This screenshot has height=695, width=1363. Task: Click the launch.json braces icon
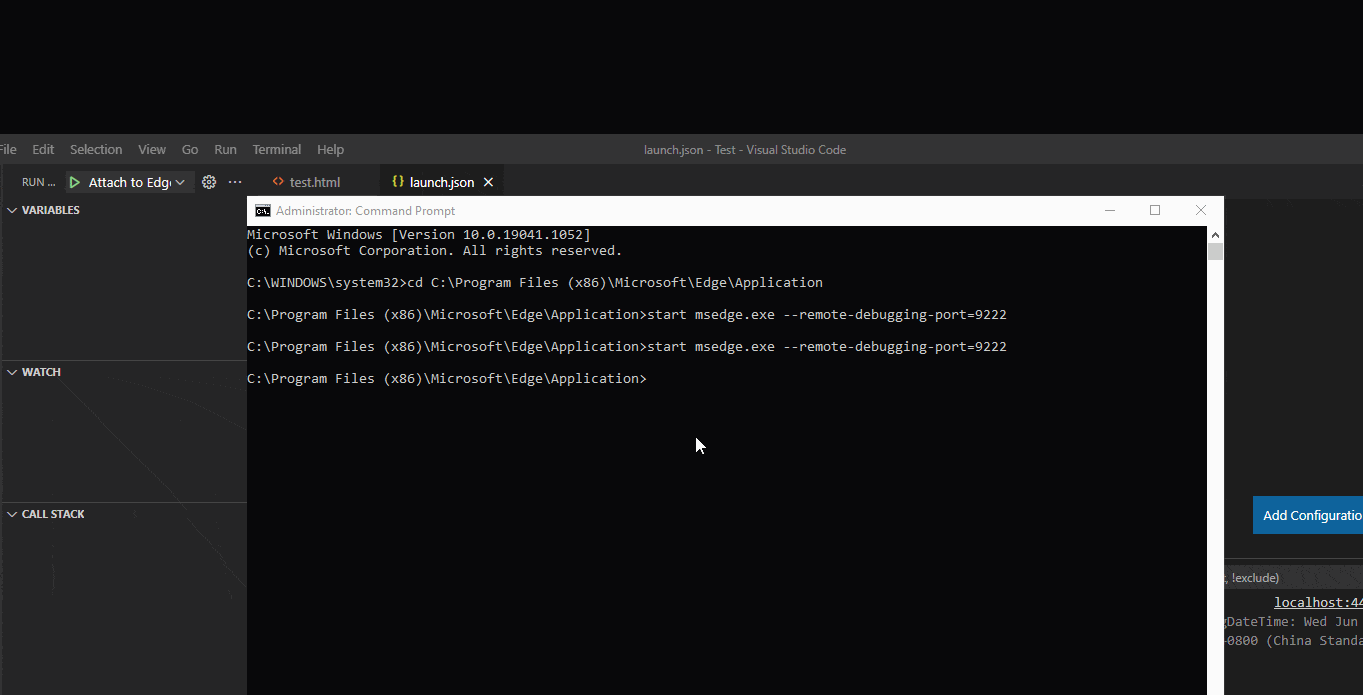pos(399,181)
